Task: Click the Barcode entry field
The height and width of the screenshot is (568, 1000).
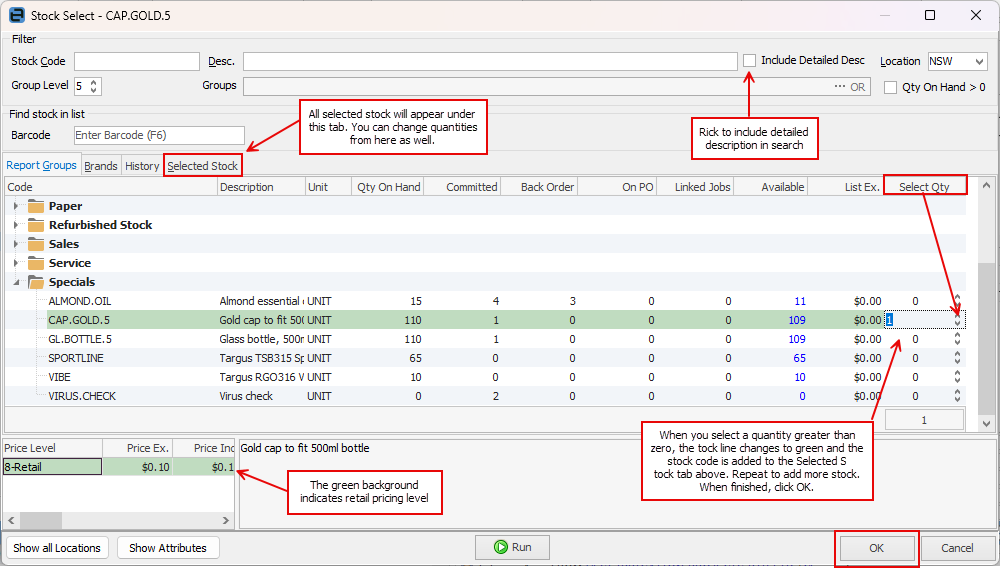Action: pyautogui.click(x=159, y=135)
